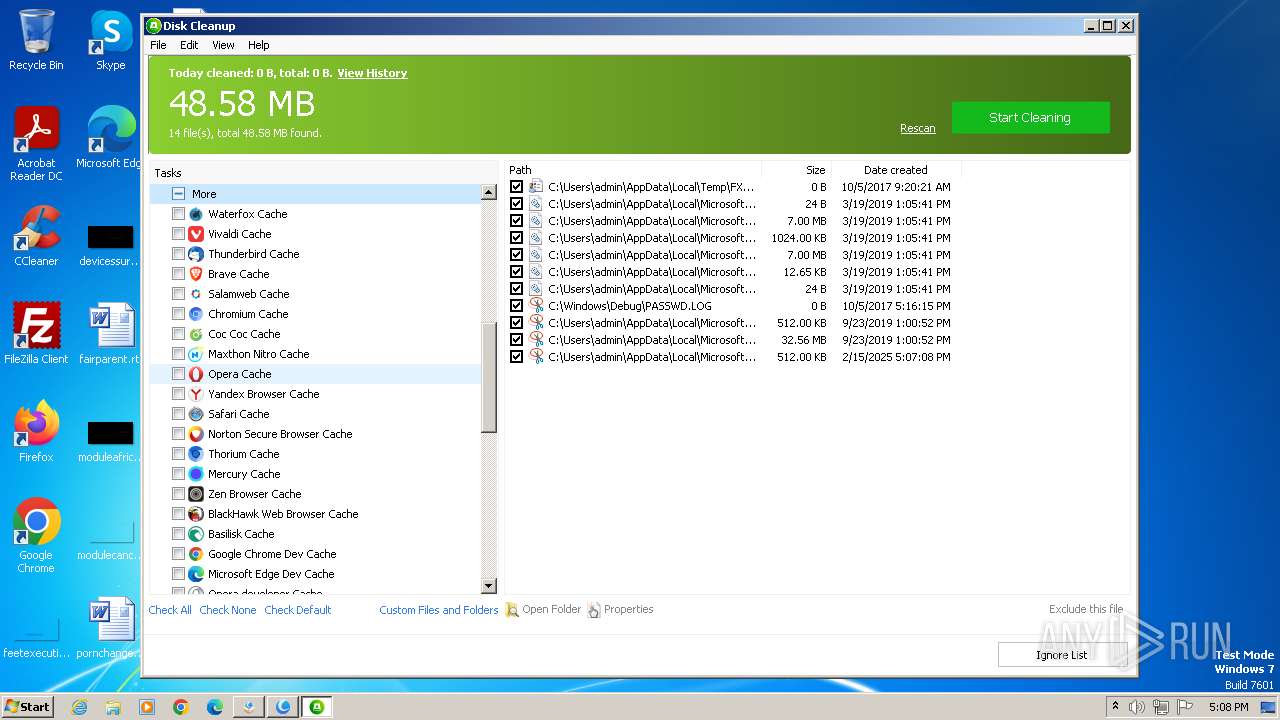
Task: Tick the Brave Cache checkbox
Action: pyautogui.click(x=178, y=274)
